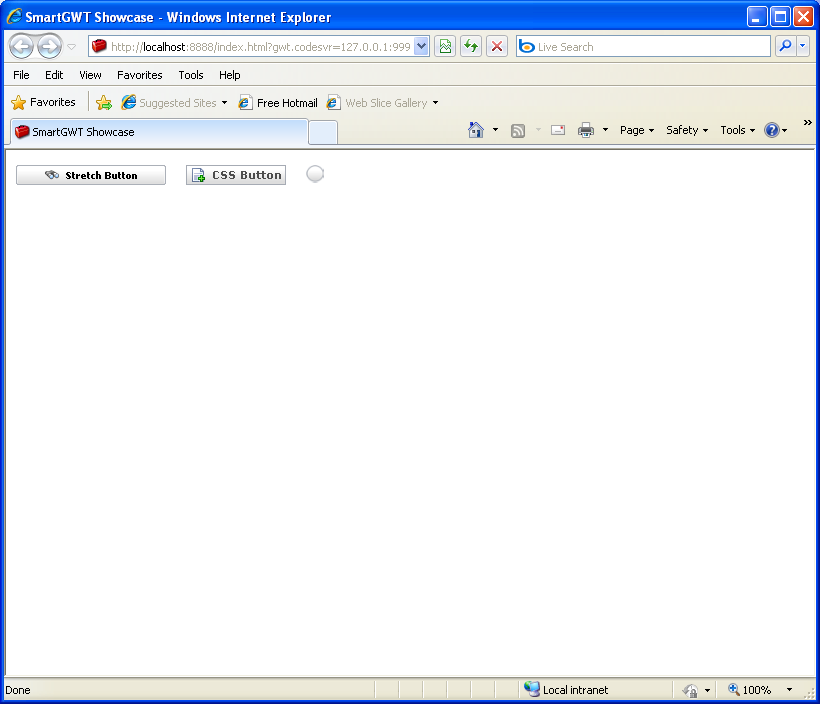Open a new blank tab
This screenshot has height=704, width=820.
323,132
